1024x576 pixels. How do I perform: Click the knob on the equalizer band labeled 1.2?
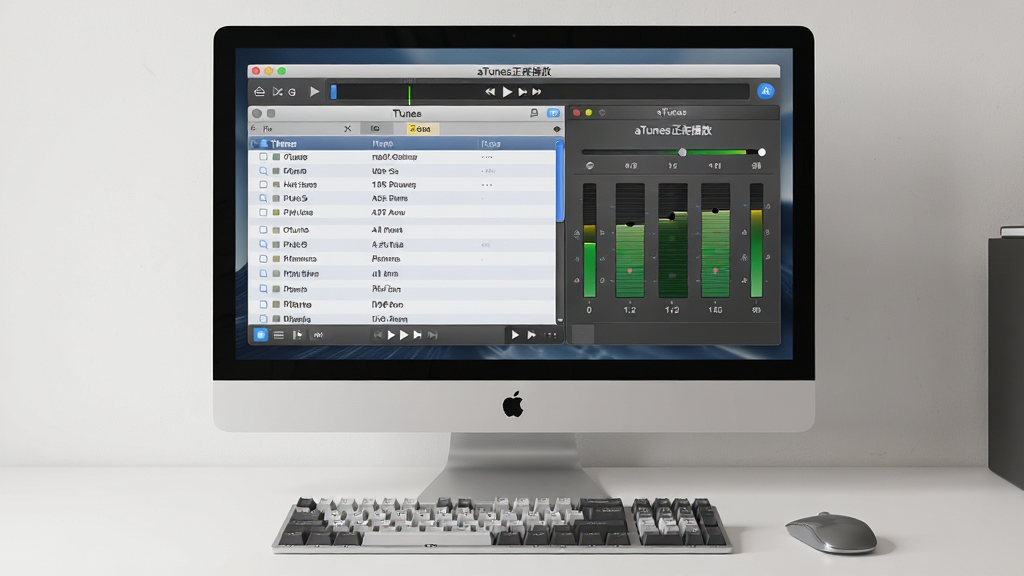630,224
